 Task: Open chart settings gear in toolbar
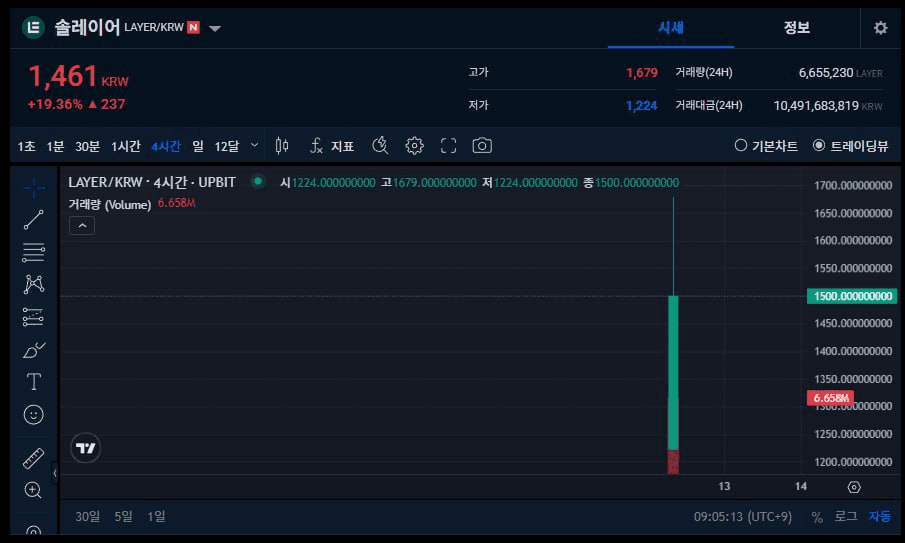tap(414, 146)
